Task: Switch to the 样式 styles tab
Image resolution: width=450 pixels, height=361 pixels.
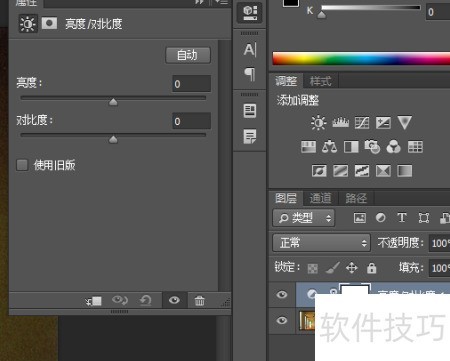Action: pyautogui.click(x=320, y=81)
